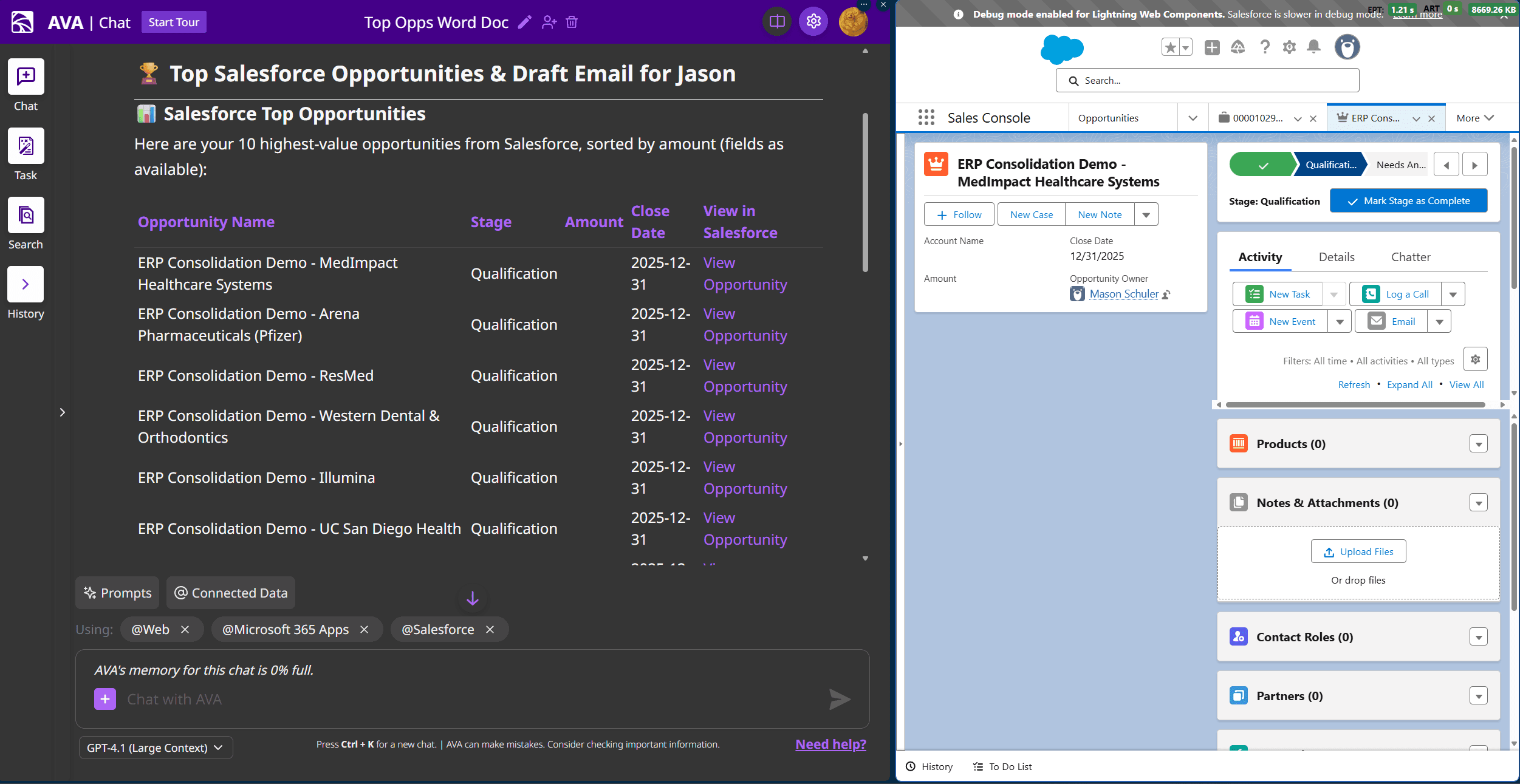The image size is (1520, 784).
Task: Click View Opportunity link for ResMed row
Action: (x=745, y=375)
